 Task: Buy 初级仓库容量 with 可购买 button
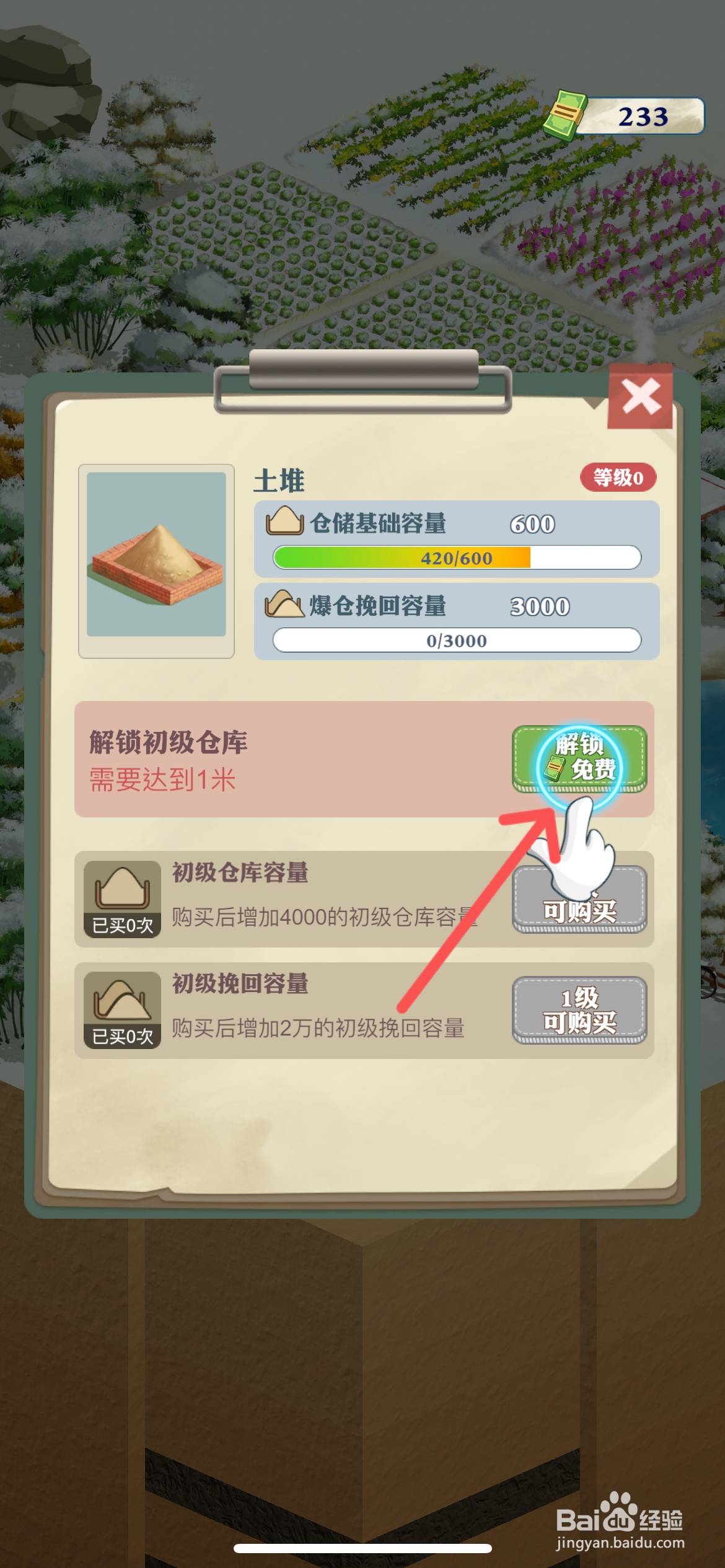coord(579,900)
